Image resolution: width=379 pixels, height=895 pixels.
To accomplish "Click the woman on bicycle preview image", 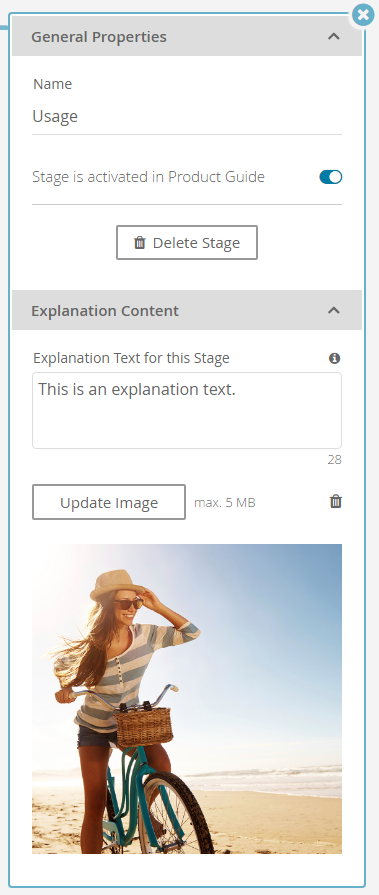I will 187,699.
